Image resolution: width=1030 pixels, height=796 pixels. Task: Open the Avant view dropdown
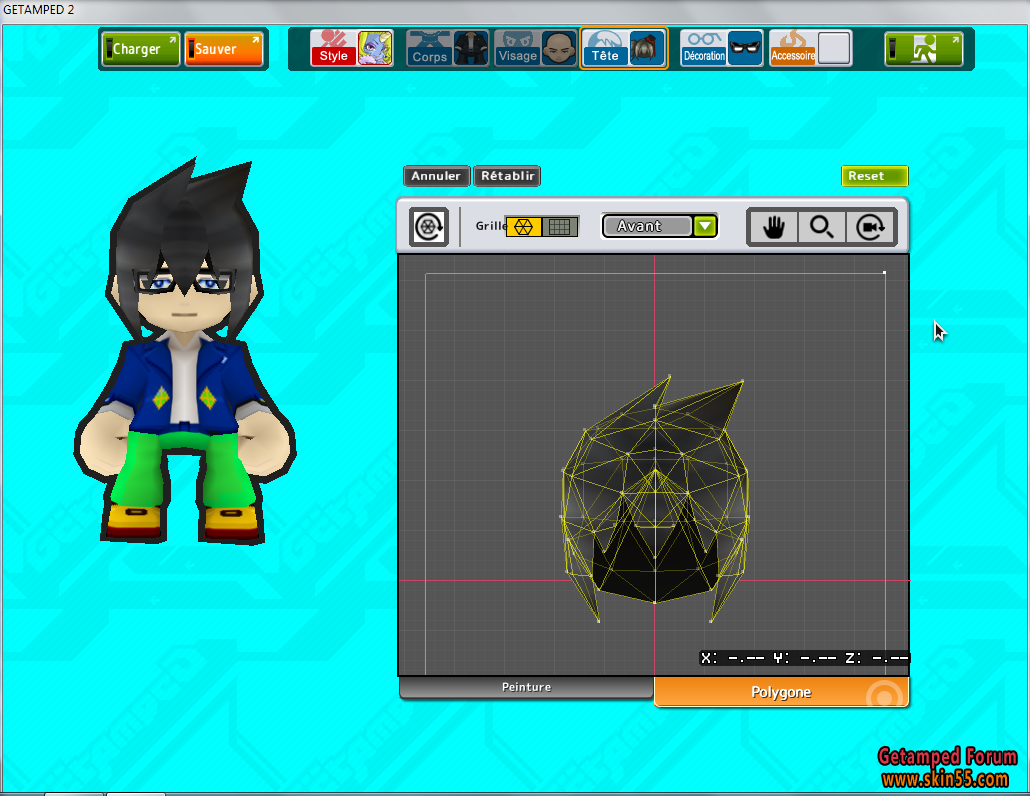pos(660,226)
